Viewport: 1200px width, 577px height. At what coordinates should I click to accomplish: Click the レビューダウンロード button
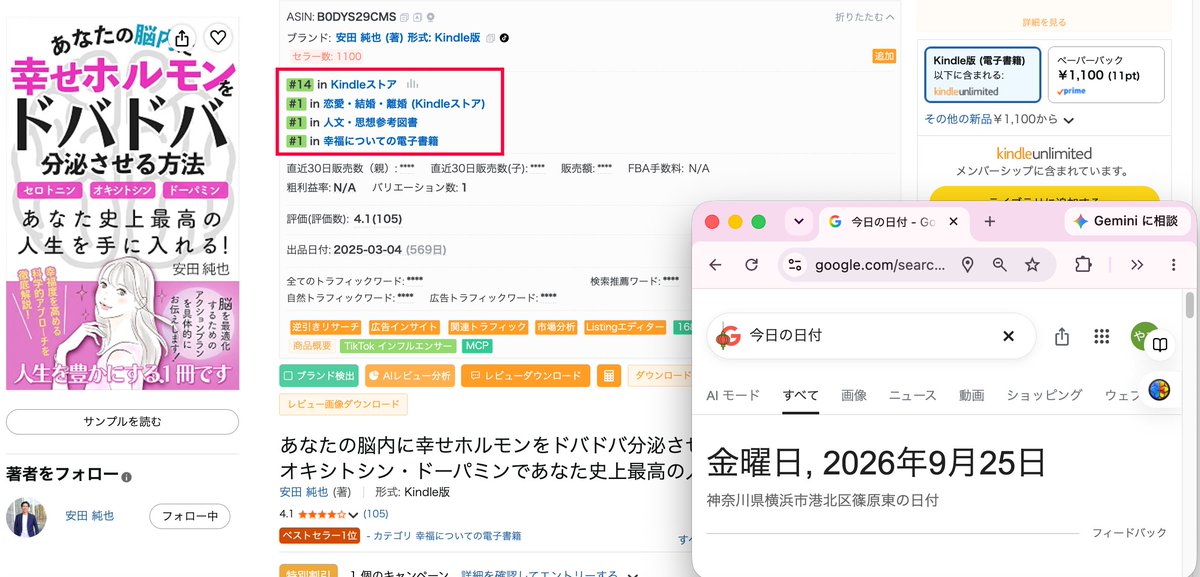(525, 376)
